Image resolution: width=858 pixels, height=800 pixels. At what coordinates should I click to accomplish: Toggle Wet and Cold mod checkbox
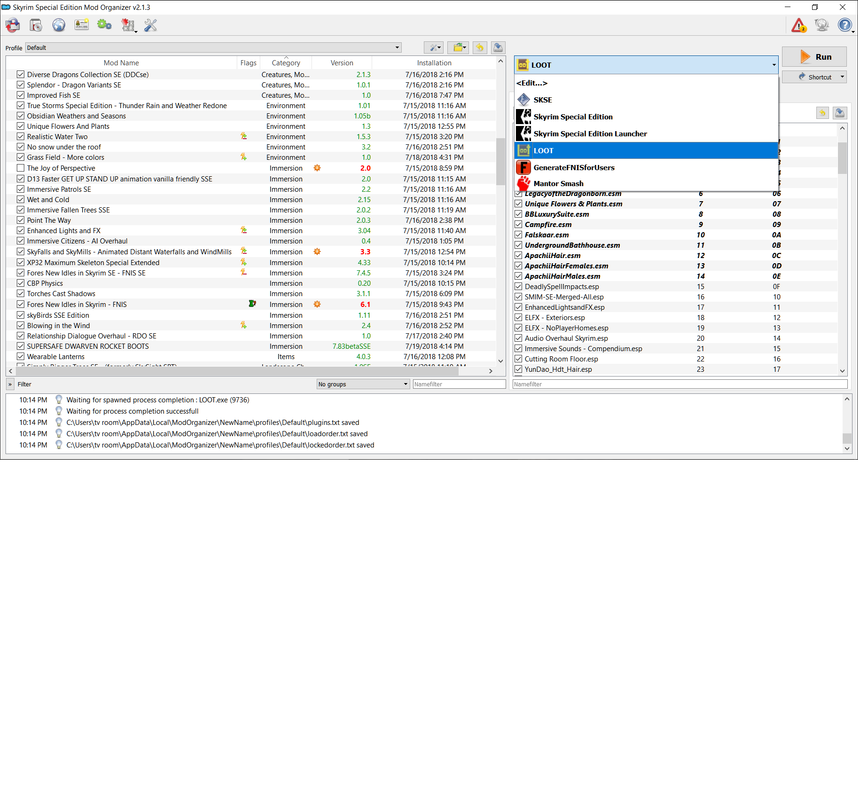pyautogui.click(x=20, y=199)
